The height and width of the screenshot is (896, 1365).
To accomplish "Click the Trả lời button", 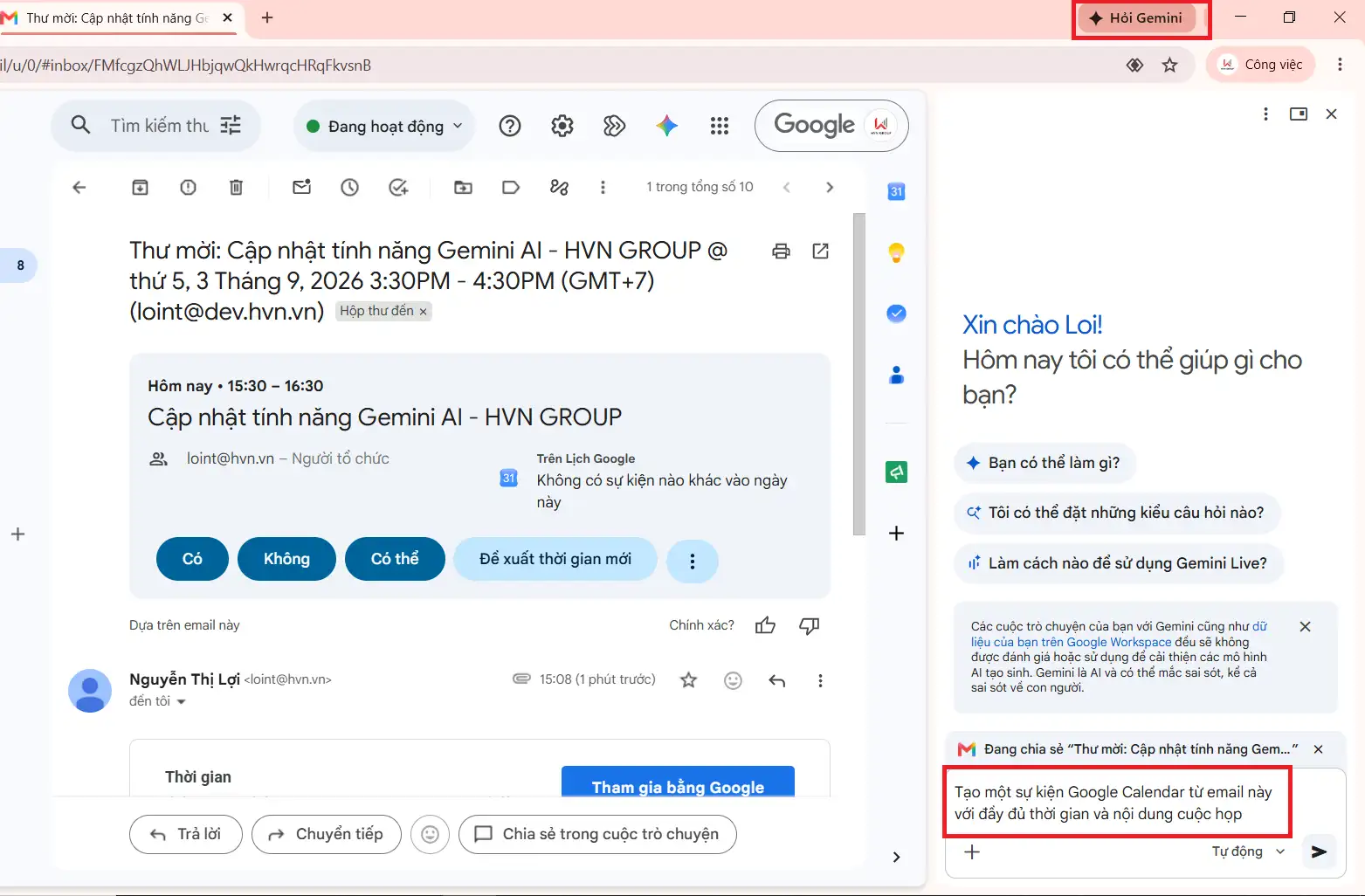I will [185, 834].
